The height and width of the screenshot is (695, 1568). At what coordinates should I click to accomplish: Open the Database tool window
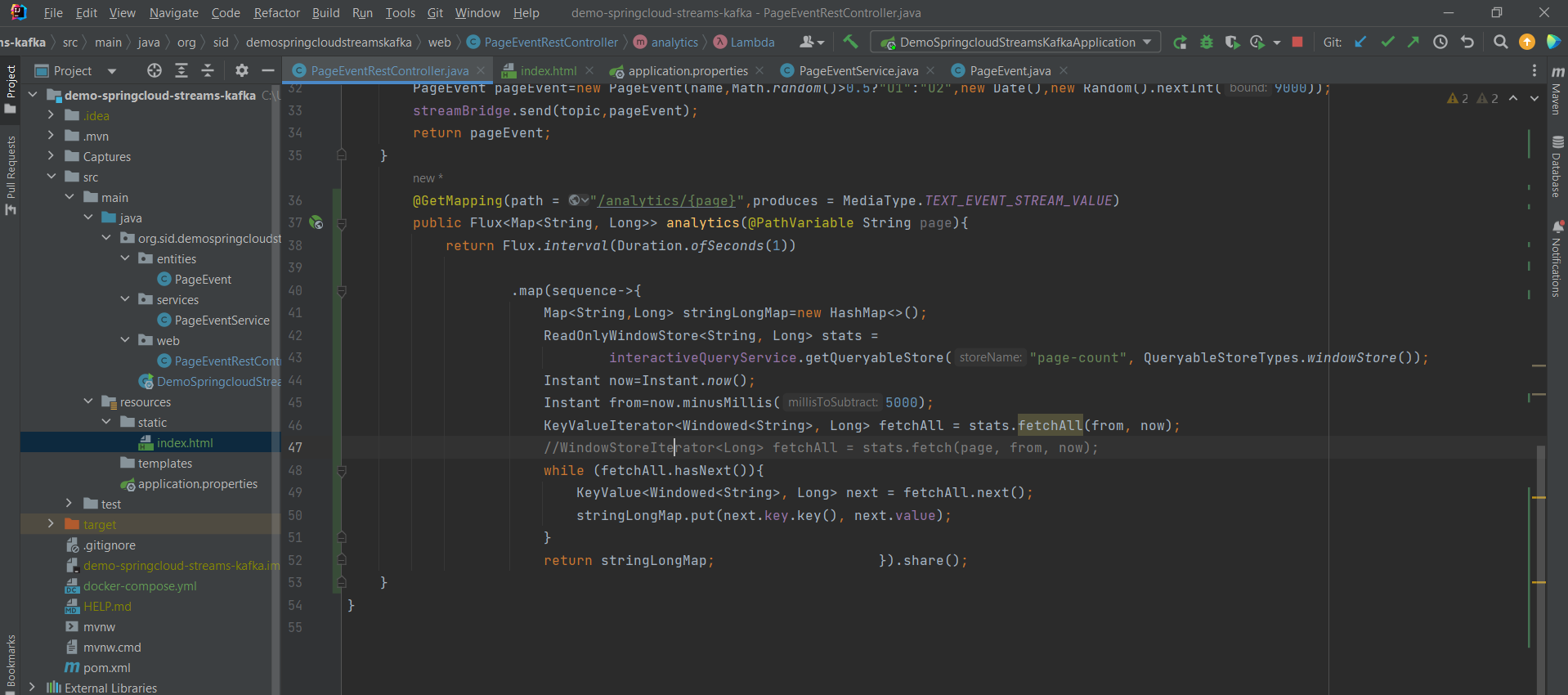[1557, 167]
